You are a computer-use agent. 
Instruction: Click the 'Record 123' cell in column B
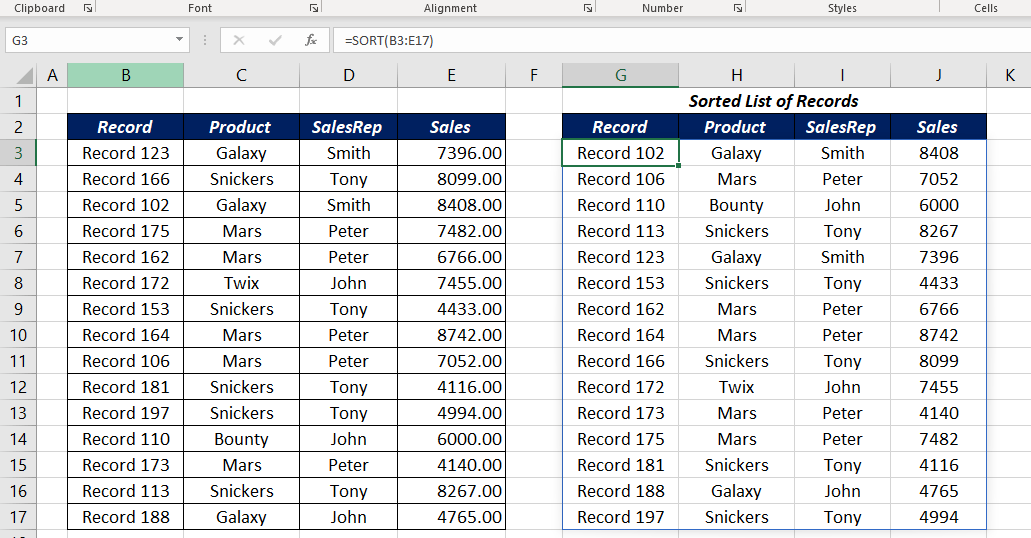coord(126,153)
